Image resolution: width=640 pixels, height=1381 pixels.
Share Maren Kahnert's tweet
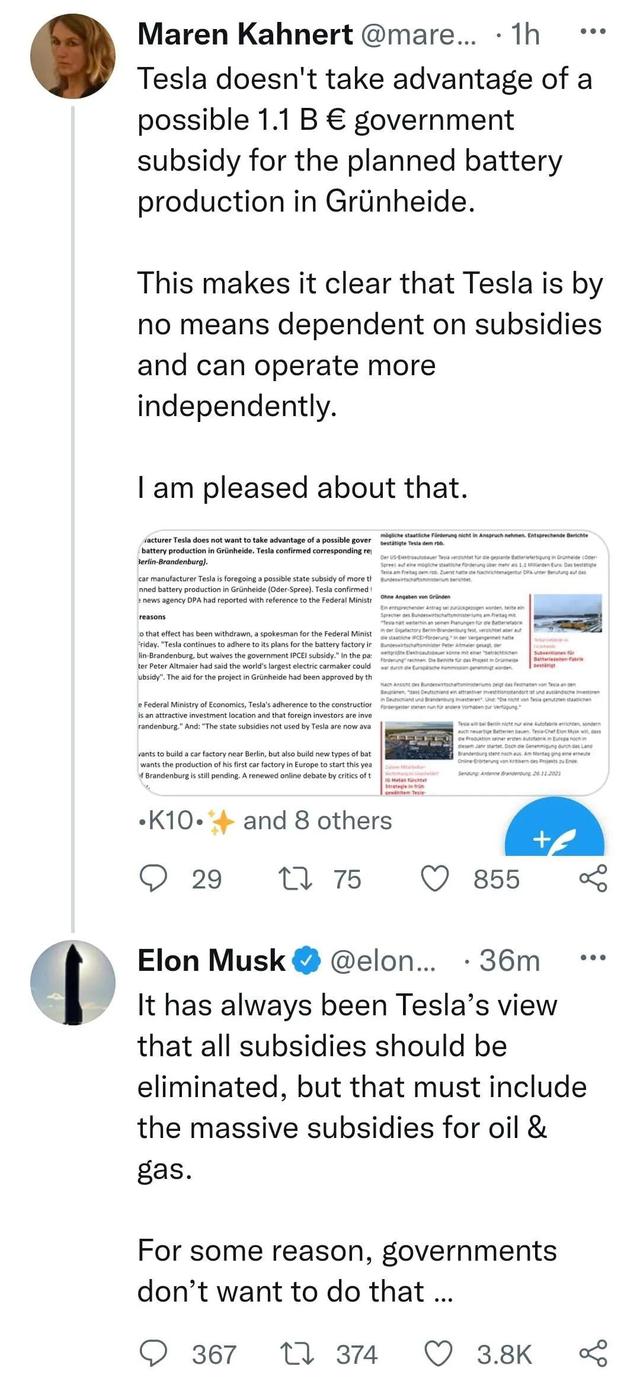593,879
